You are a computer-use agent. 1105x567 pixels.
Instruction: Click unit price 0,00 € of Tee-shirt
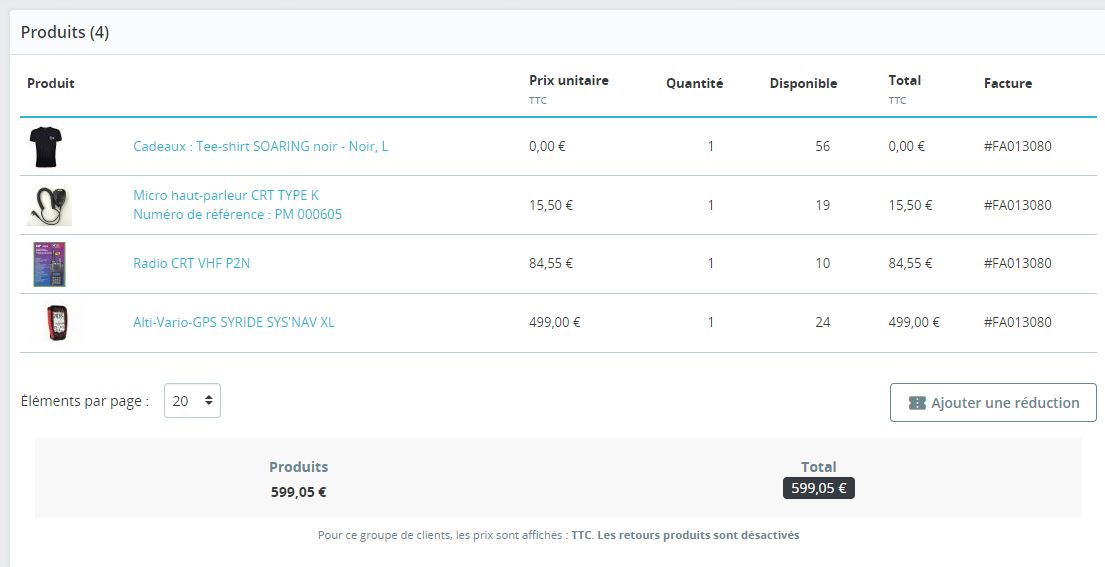[548, 147]
